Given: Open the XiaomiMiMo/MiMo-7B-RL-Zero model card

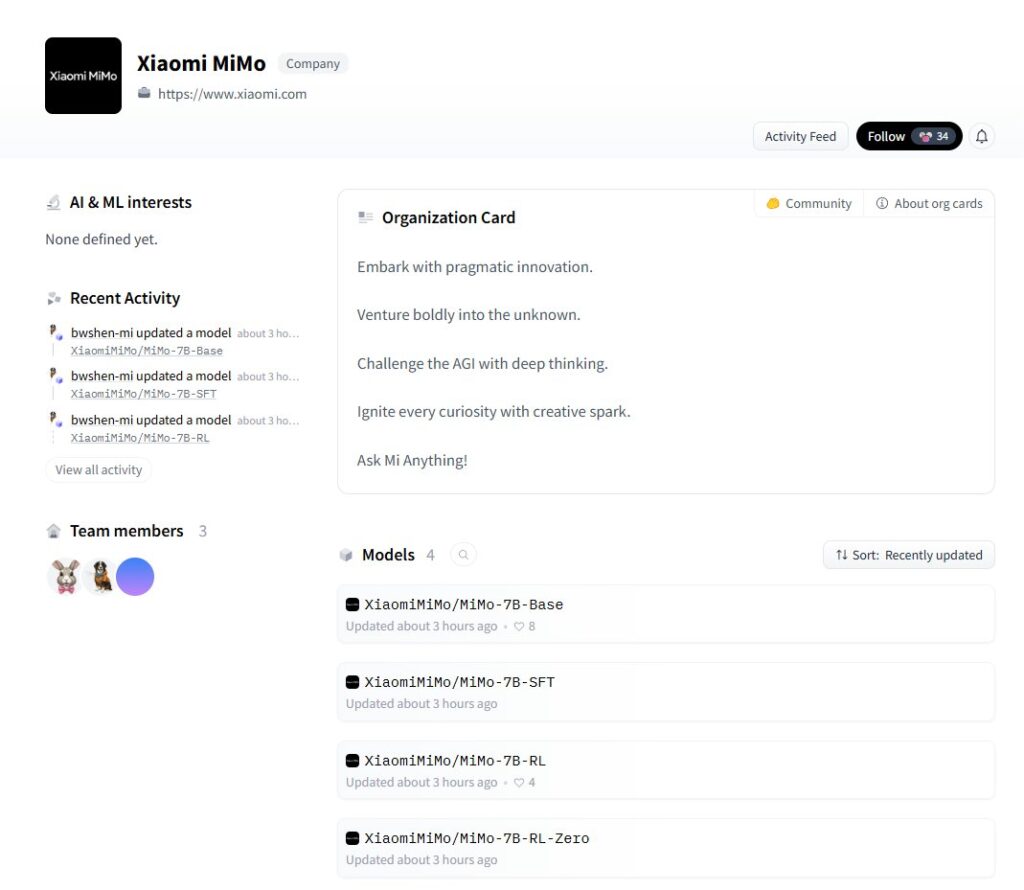Looking at the screenshot, I should tap(665, 848).
